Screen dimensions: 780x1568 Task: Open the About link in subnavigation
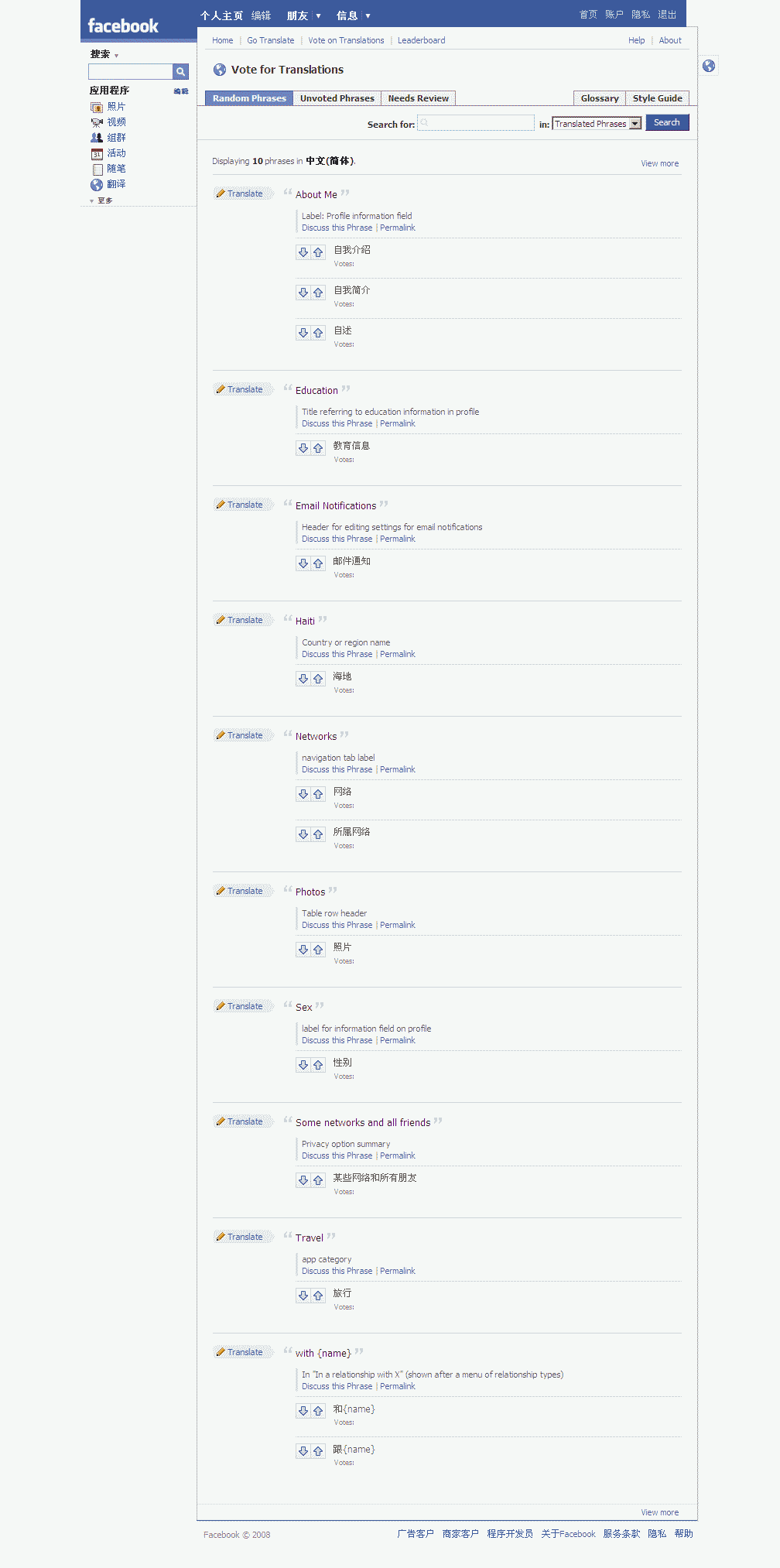pos(670,40)
